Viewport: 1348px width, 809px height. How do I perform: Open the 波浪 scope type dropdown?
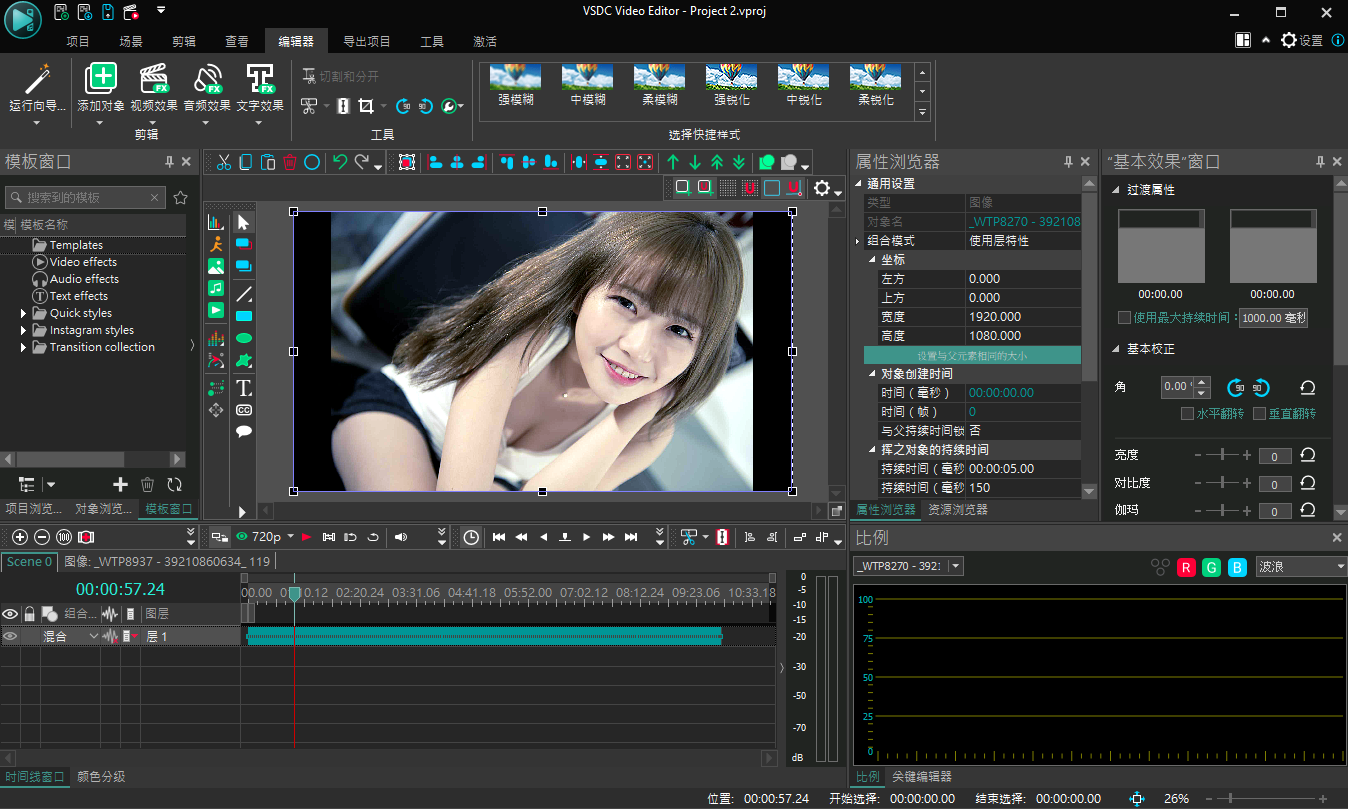click(1301, 567)
